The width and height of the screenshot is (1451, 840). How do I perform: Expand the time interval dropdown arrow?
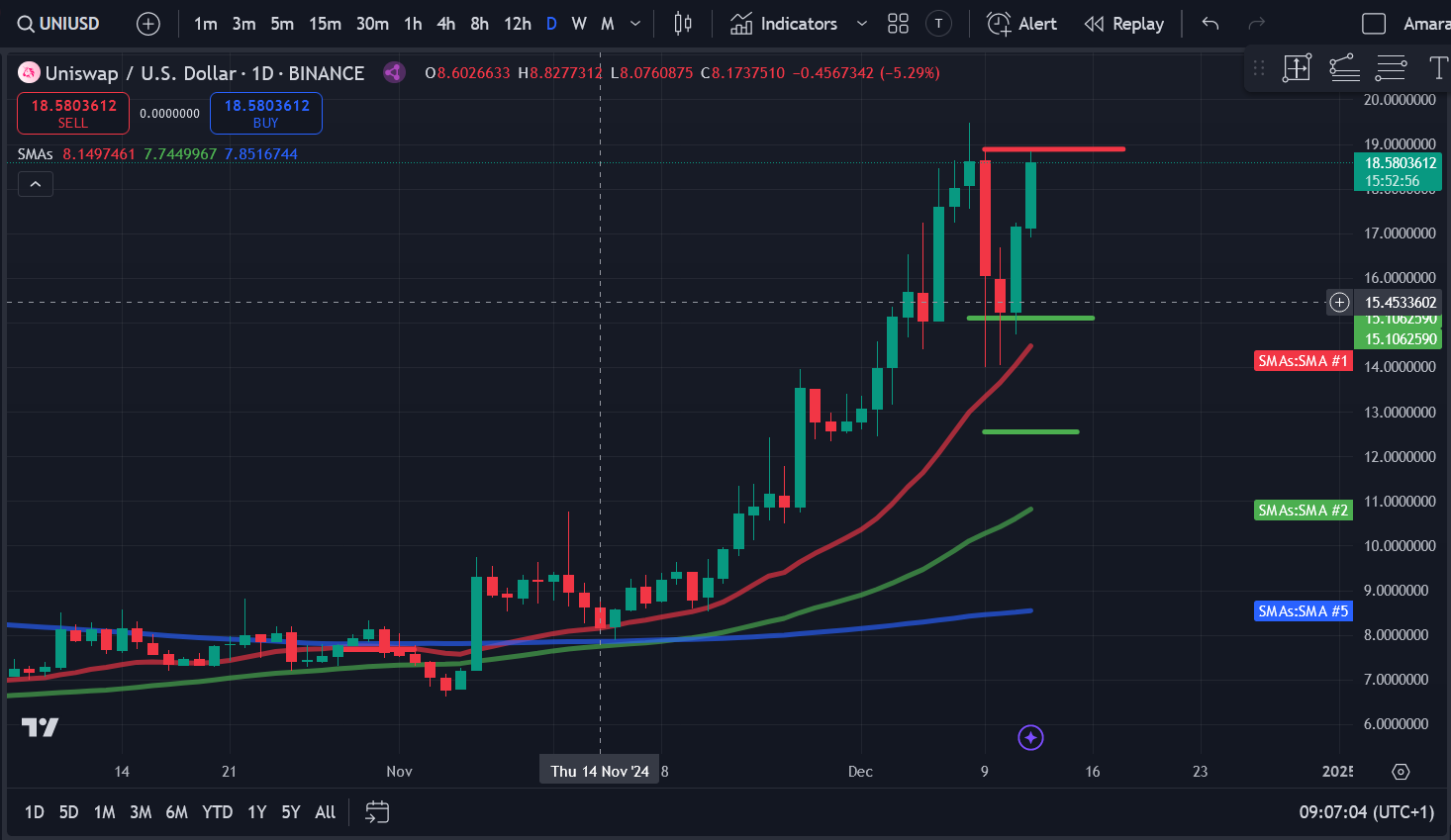tap(635, 24)
